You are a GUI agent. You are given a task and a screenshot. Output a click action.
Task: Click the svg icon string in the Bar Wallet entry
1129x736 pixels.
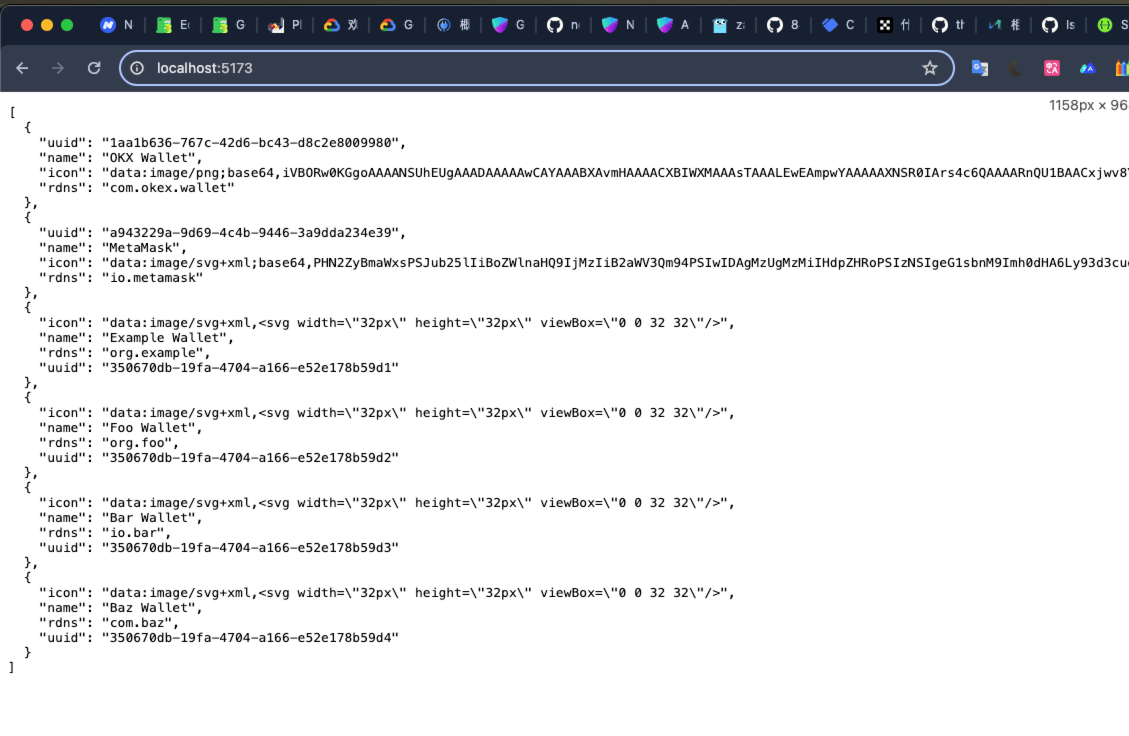415,503
